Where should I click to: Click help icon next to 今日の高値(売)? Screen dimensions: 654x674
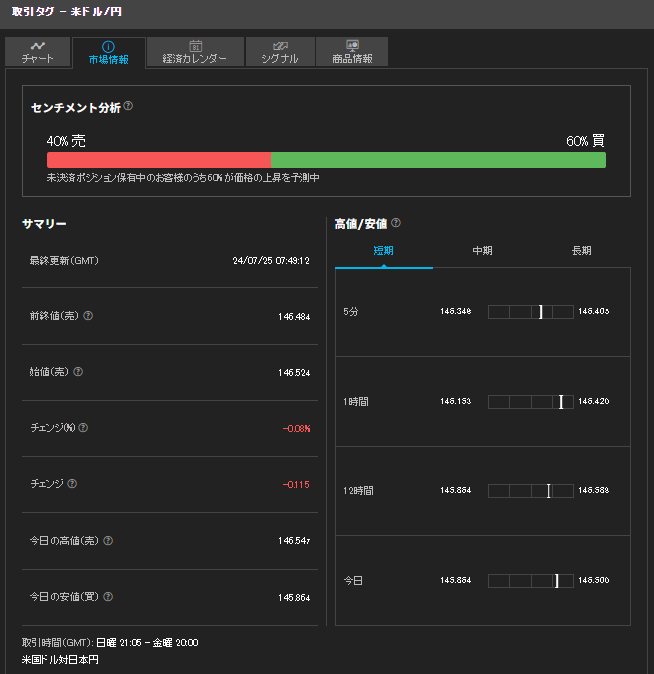[x=108, y=541]
